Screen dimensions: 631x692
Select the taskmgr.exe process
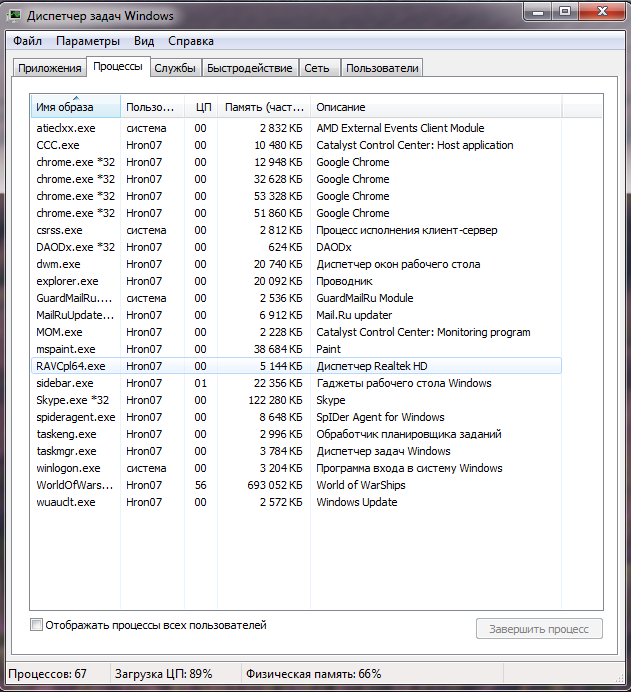296,451
